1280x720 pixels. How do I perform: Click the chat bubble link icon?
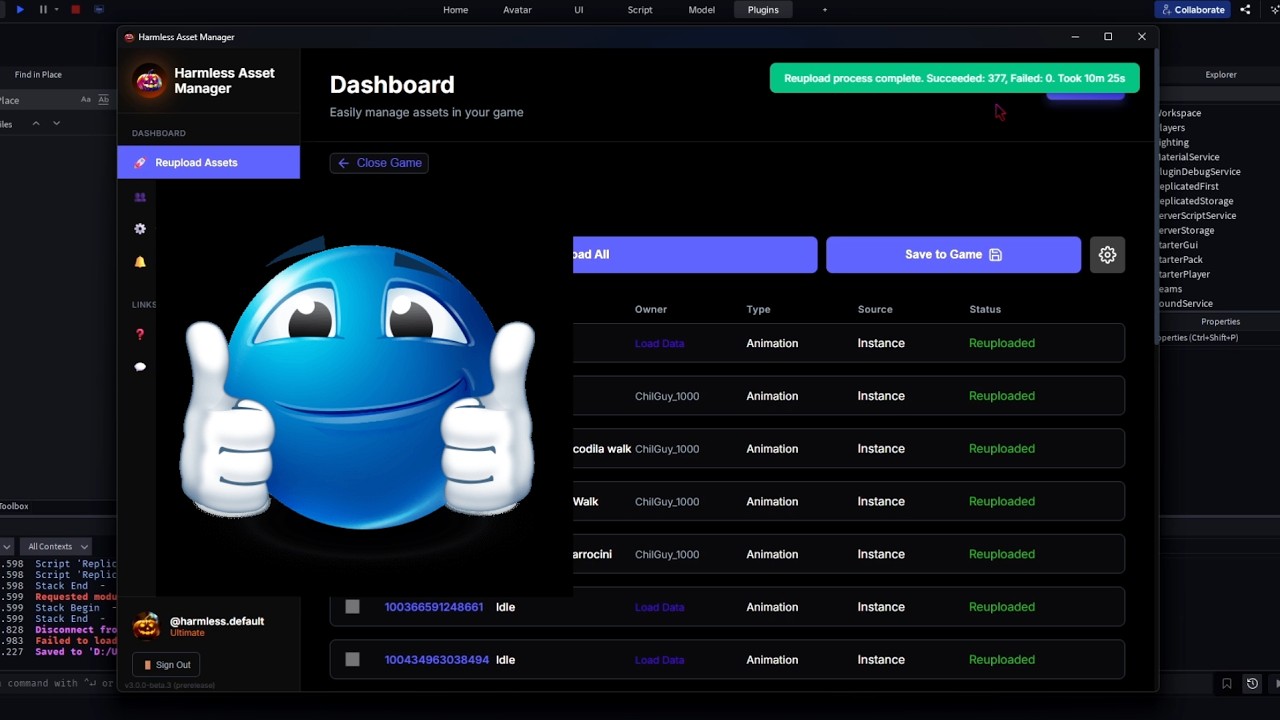pos(140,367)
